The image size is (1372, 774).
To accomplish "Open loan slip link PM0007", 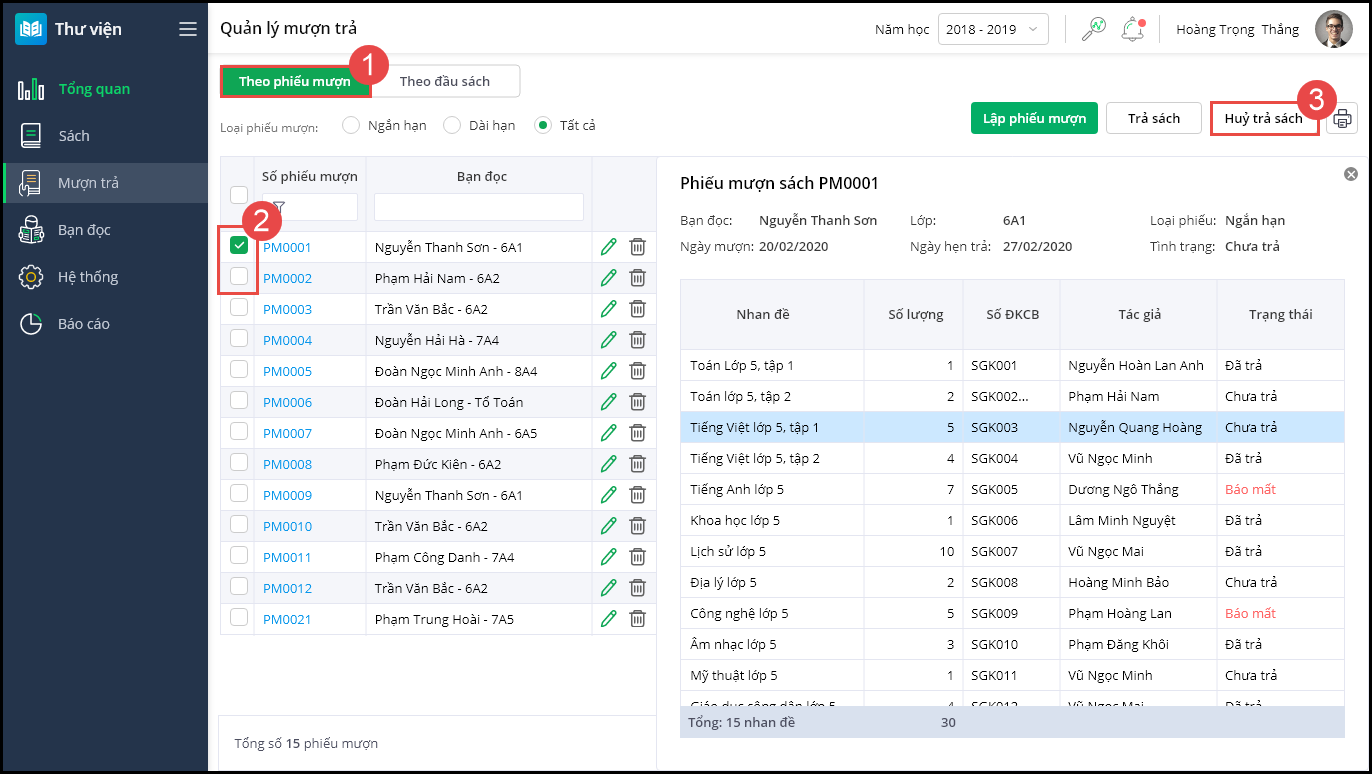I will point(287,433).
